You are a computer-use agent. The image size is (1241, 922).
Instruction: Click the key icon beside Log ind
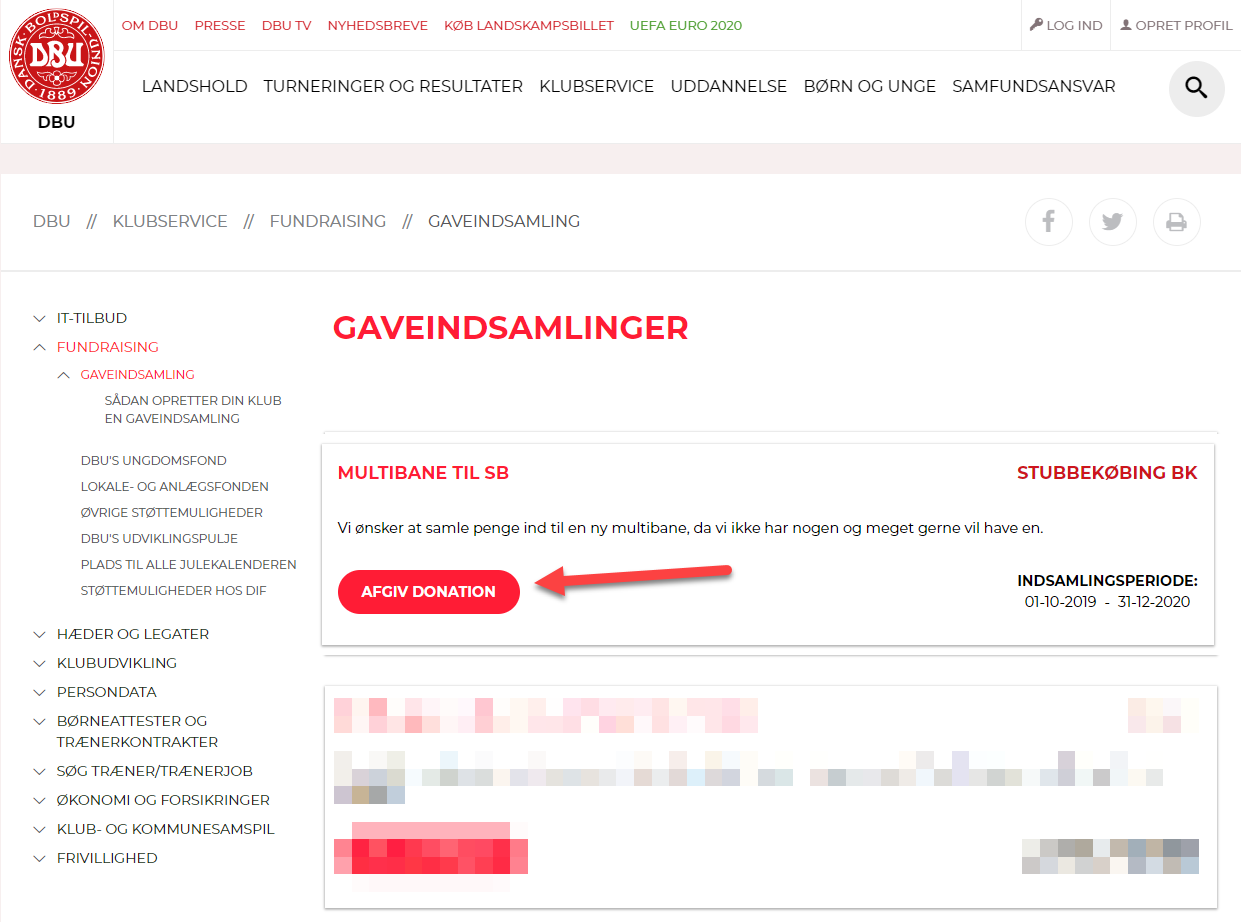[x=1036, y=25]
